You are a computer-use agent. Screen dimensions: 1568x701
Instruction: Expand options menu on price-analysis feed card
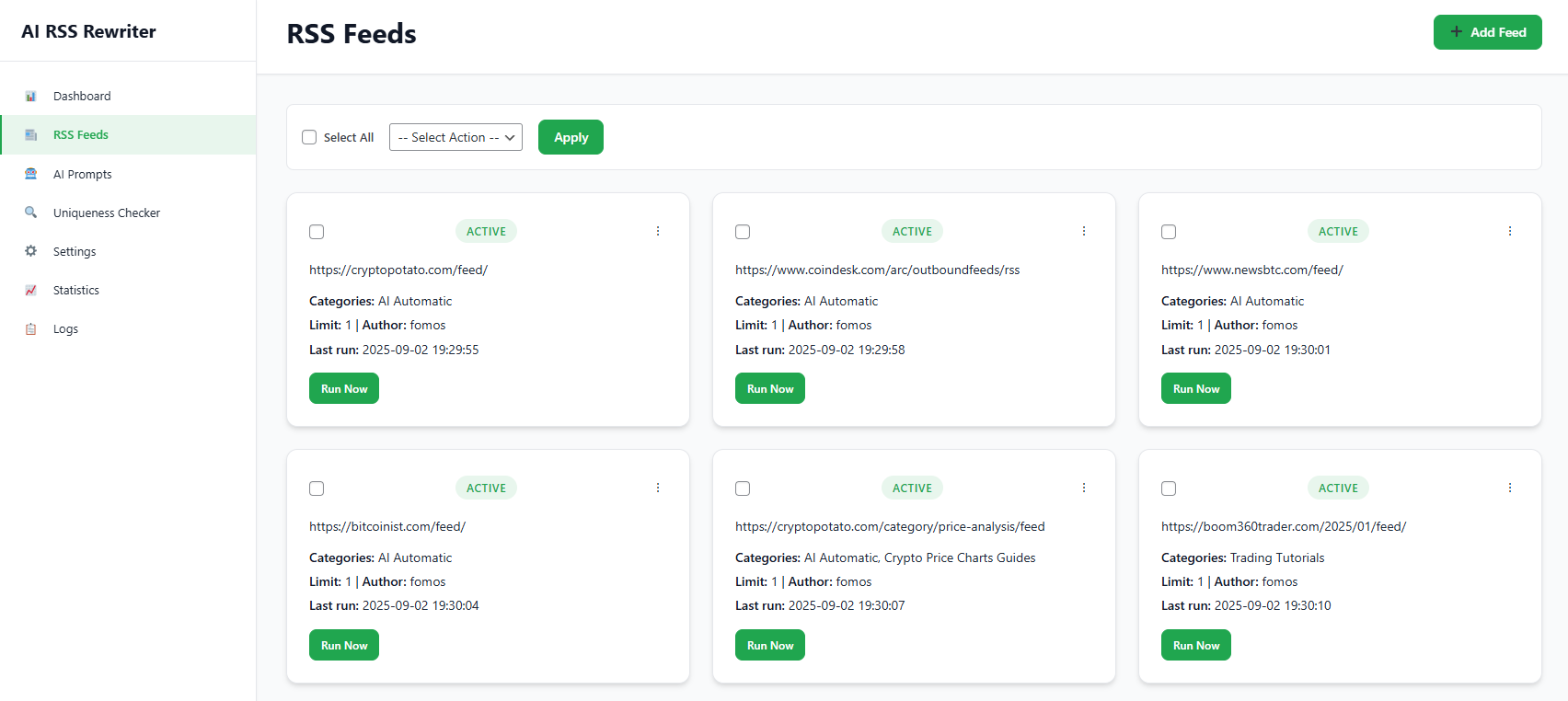[1084, 488]
